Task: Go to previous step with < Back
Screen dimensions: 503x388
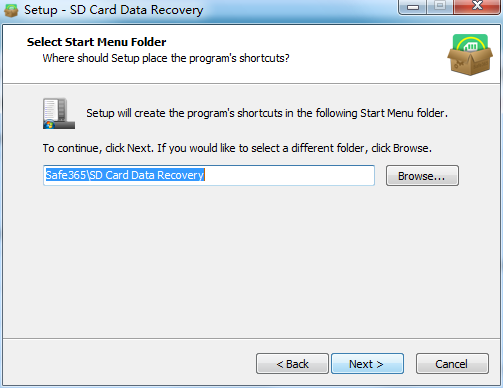Action: (292, 364)
